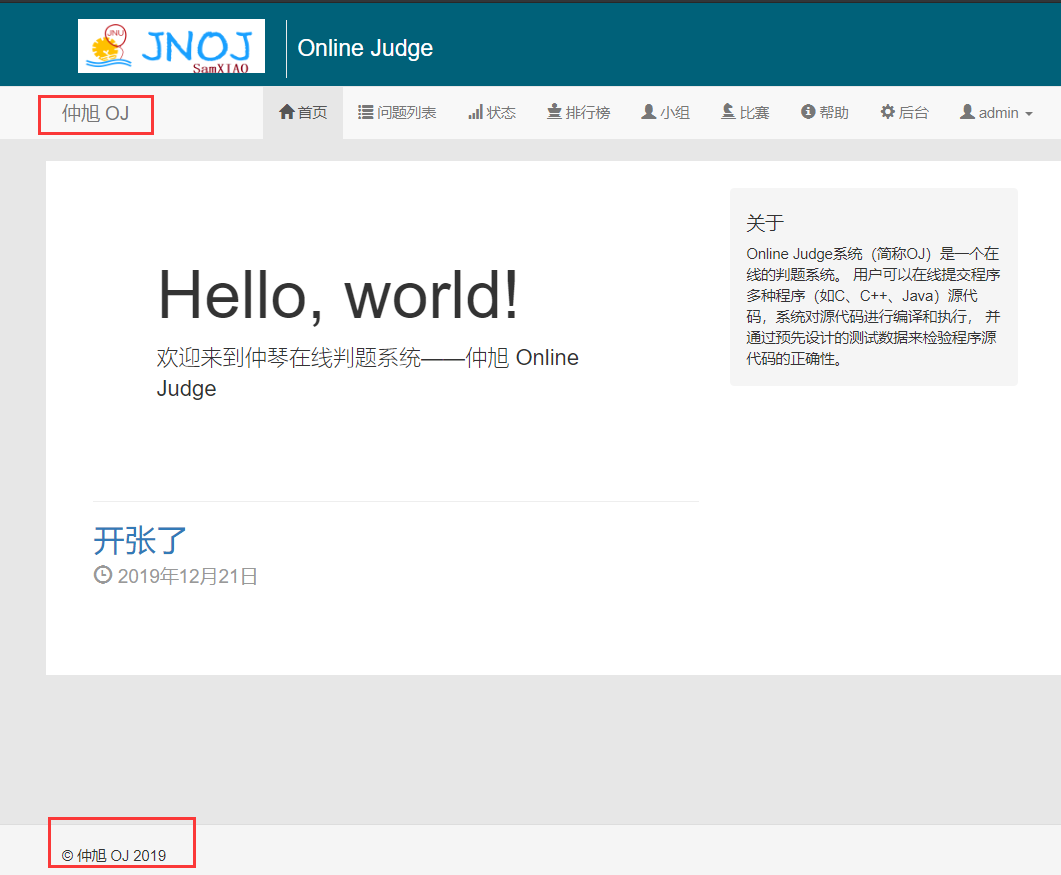Viewport: 1061px width, 875px height.
Task: Click the © 仲旭 OJ 2019 footer text
Action: tap(114, 855)
